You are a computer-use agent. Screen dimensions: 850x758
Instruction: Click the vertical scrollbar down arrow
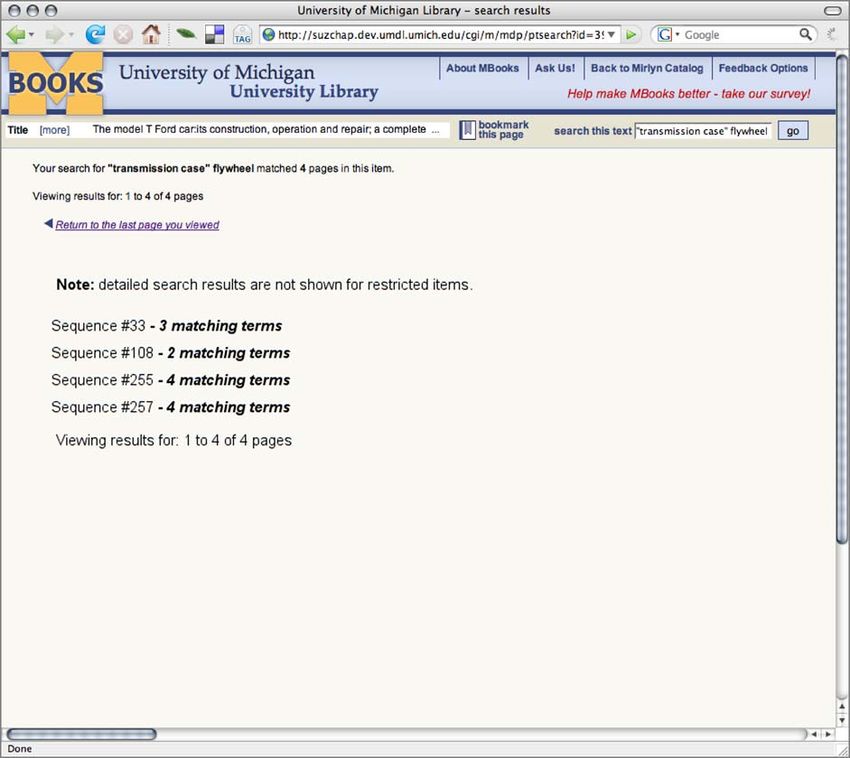coord(841,720)
